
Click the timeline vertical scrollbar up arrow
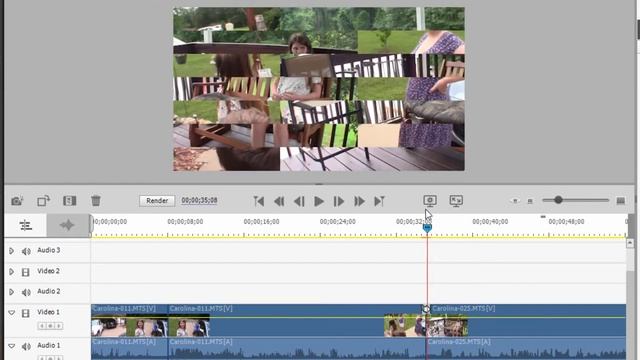click(630, 243)
